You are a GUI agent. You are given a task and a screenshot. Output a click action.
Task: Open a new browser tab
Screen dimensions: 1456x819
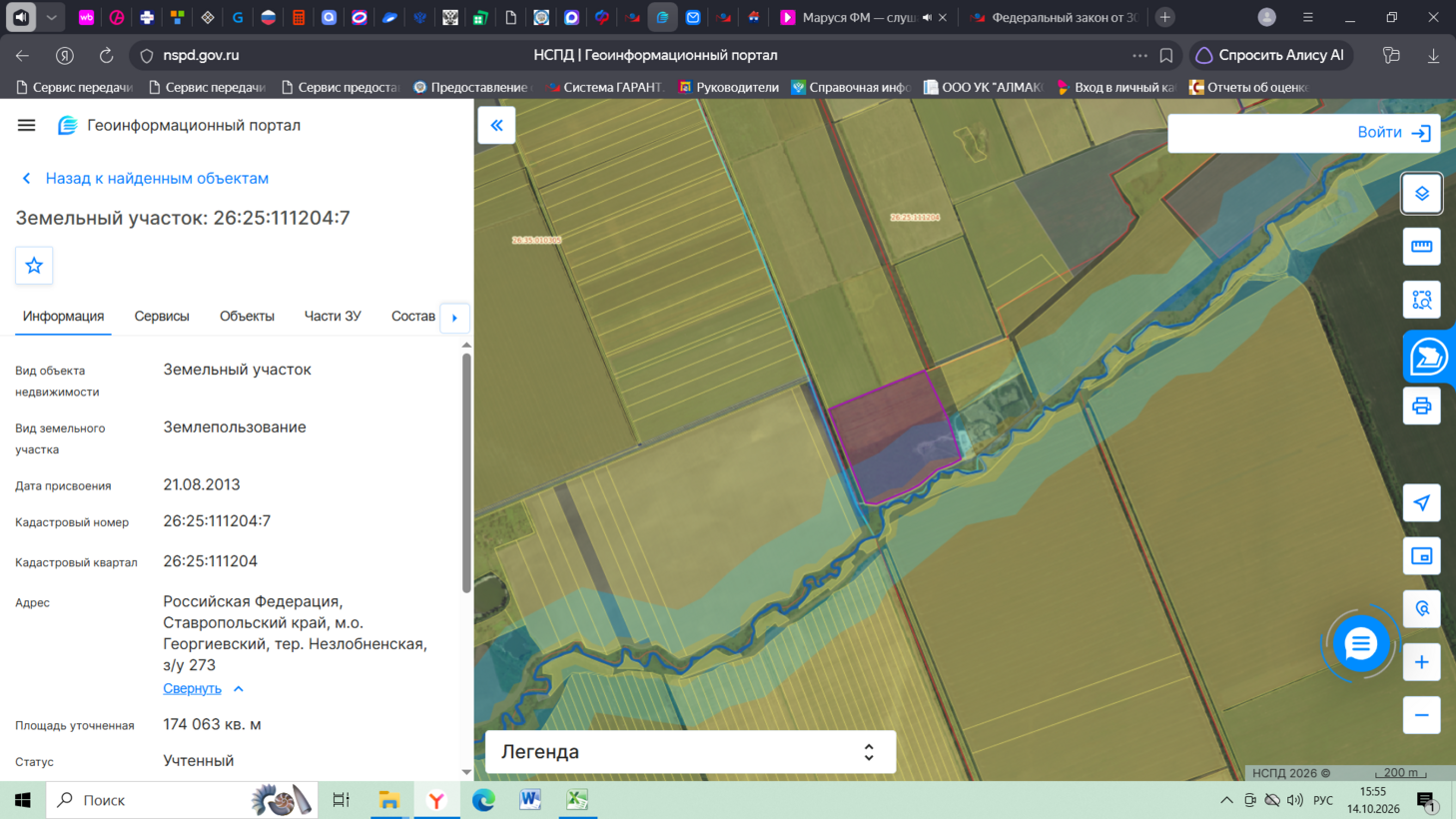coord(1164,17)
